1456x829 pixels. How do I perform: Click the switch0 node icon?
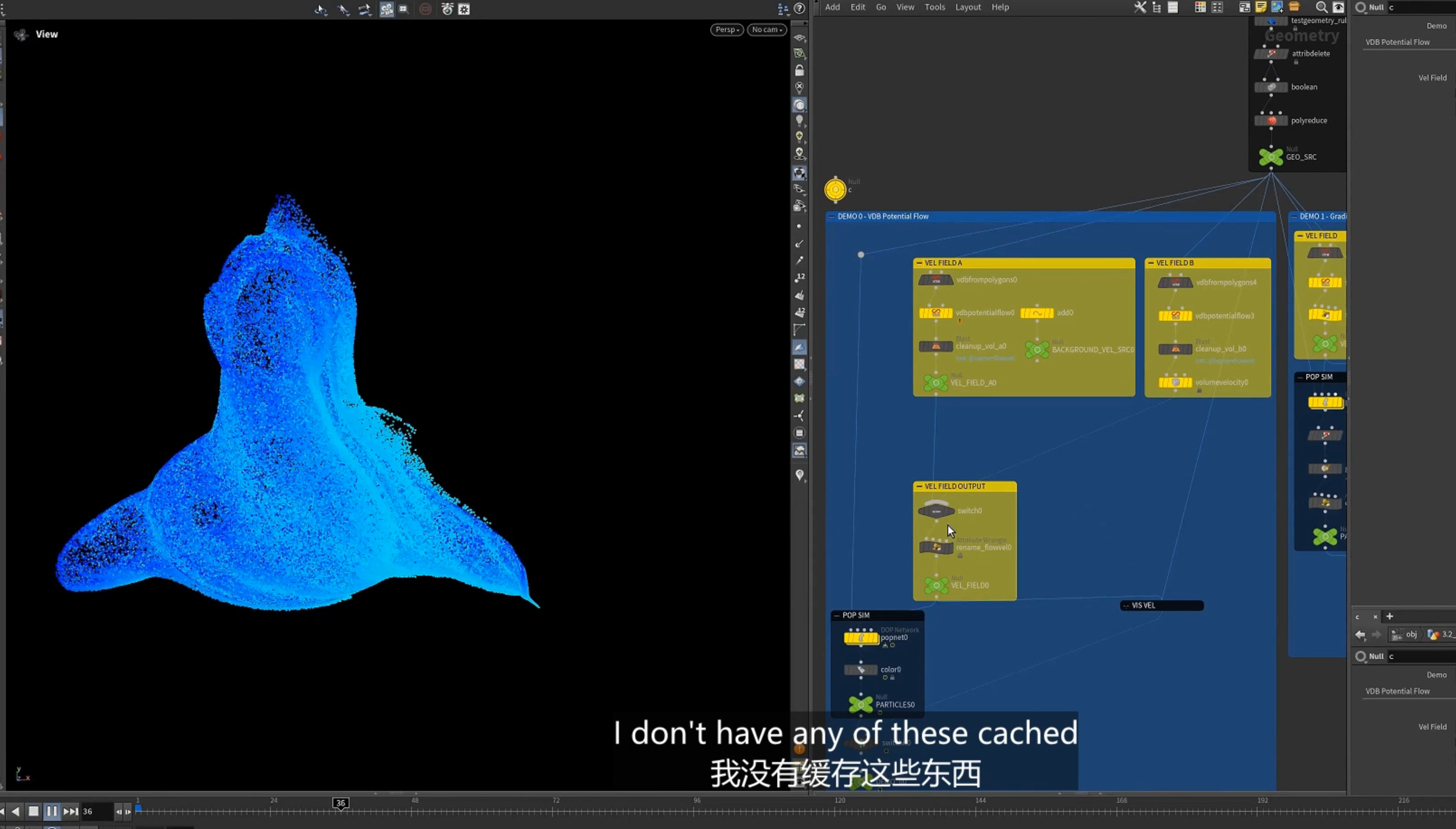point(936,511)
